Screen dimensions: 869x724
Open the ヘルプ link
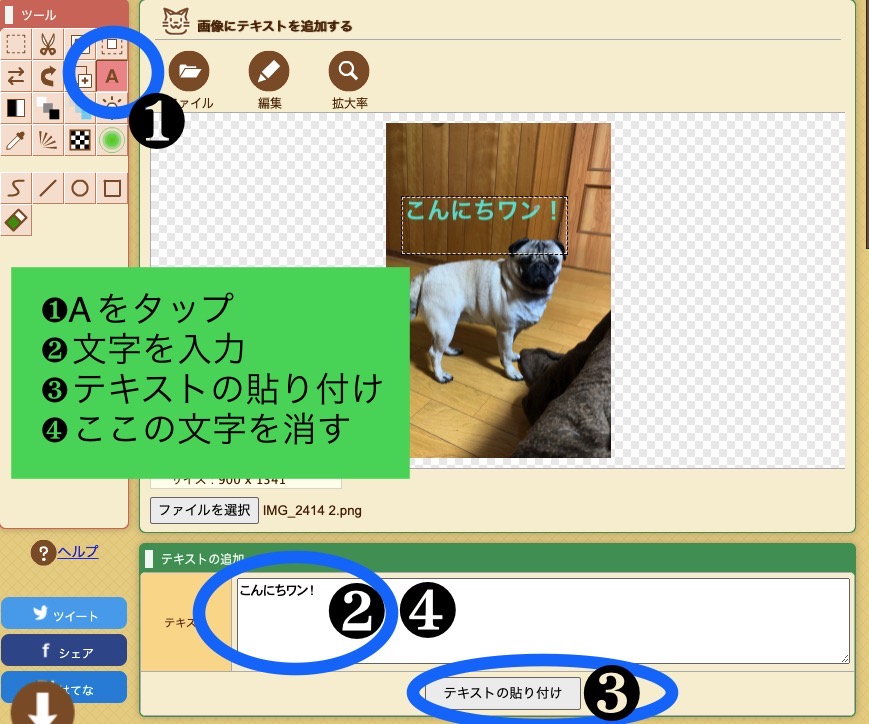(x=77, y=551)
